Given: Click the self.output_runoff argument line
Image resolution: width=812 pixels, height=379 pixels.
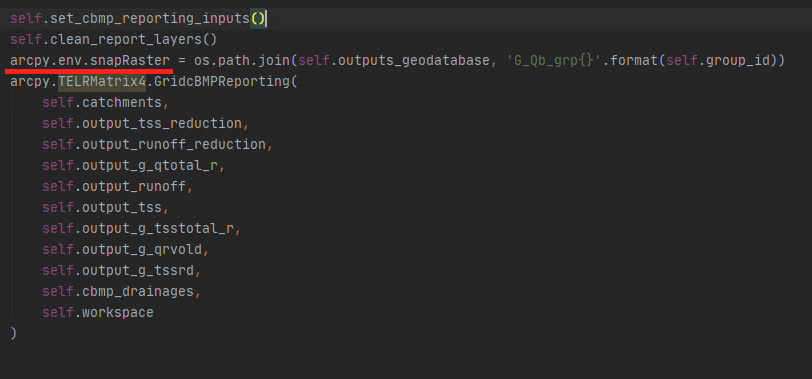Looking at the screenshot, I should [114, 186].
